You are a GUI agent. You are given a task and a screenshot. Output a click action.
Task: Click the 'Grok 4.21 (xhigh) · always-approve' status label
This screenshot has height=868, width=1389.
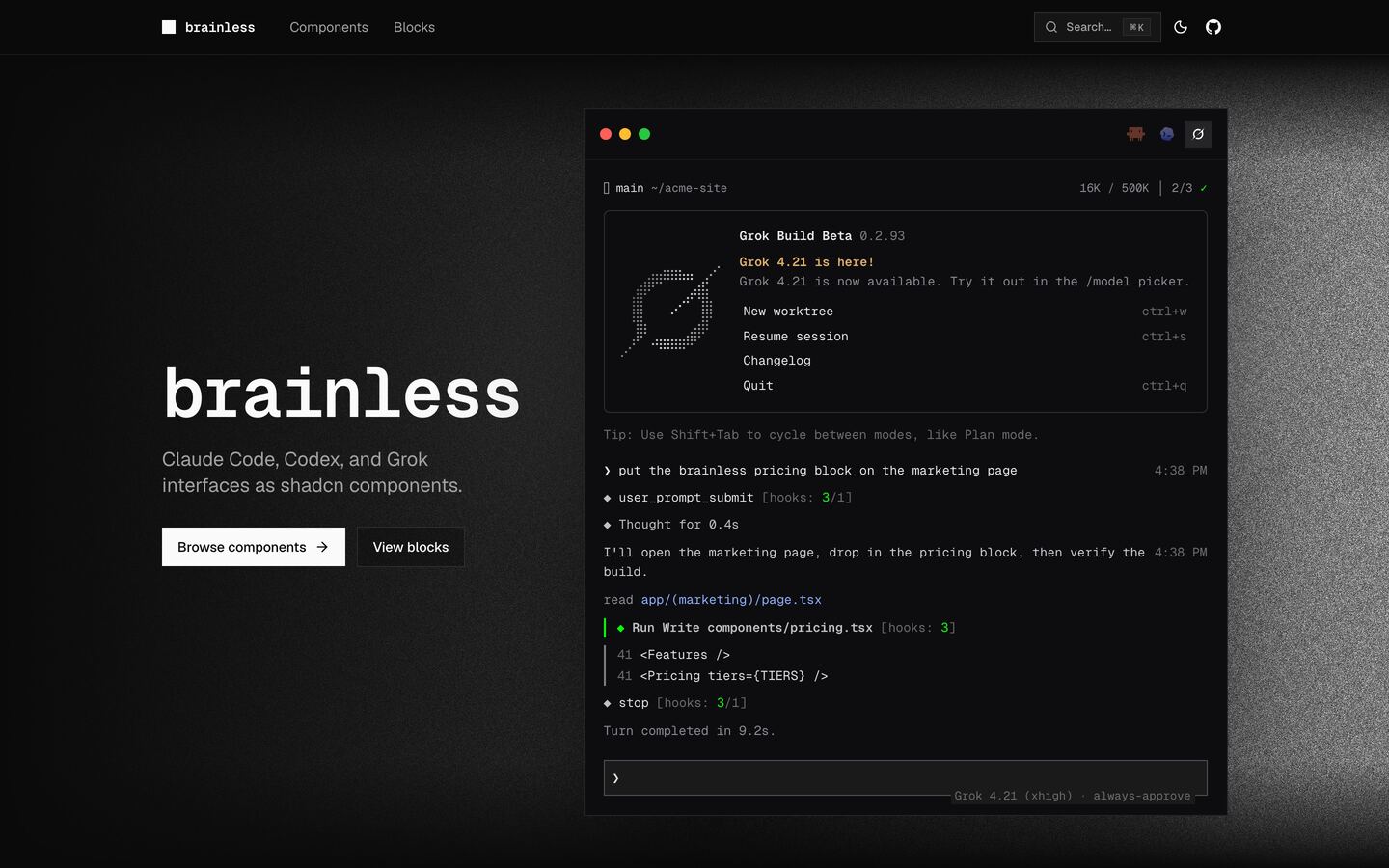click(1073, 796)
